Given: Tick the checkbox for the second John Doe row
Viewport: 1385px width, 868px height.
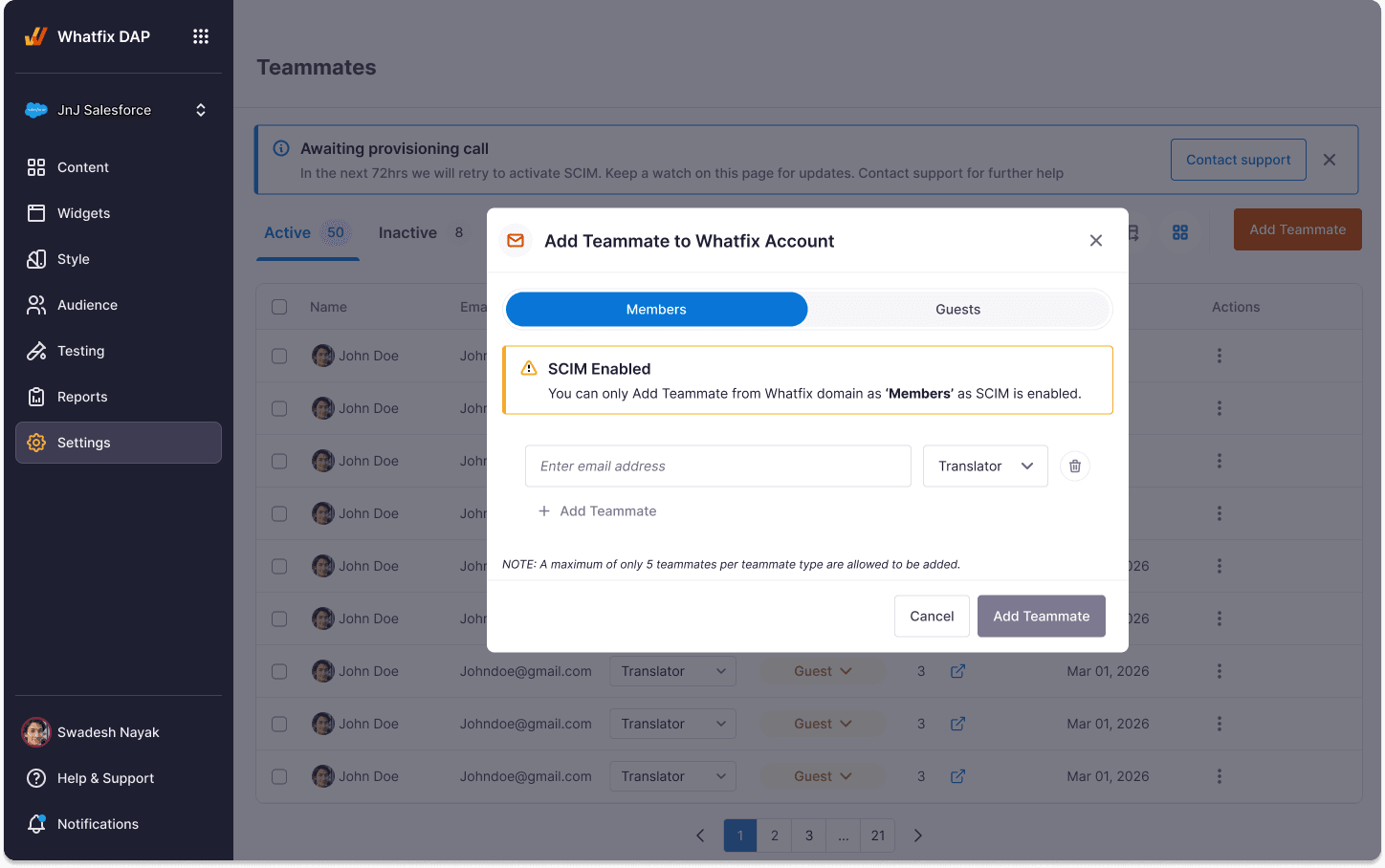Looking at the screenshot, I should [279, 408].
